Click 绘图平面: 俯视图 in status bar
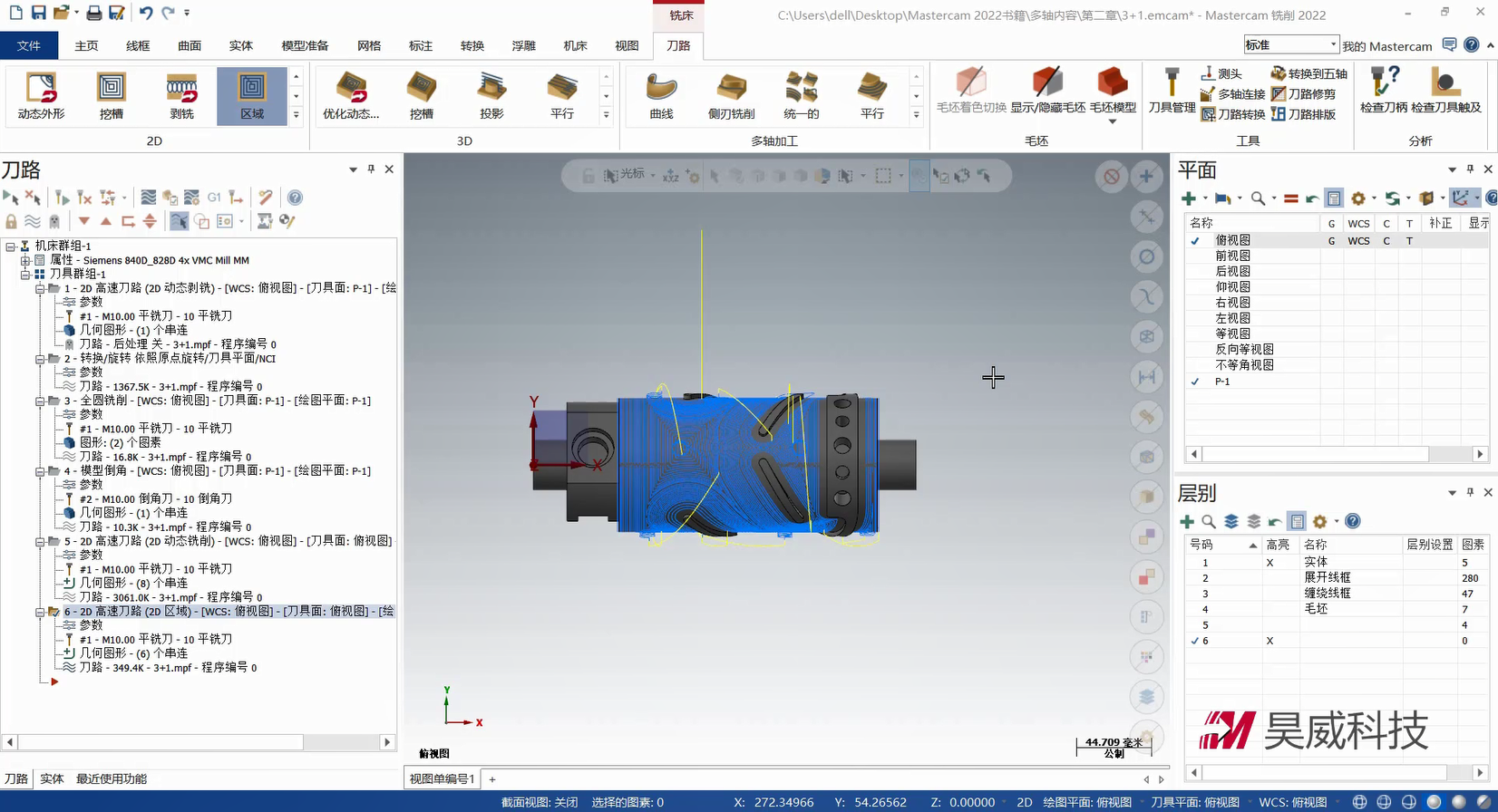 click(x=1087, y=802)
